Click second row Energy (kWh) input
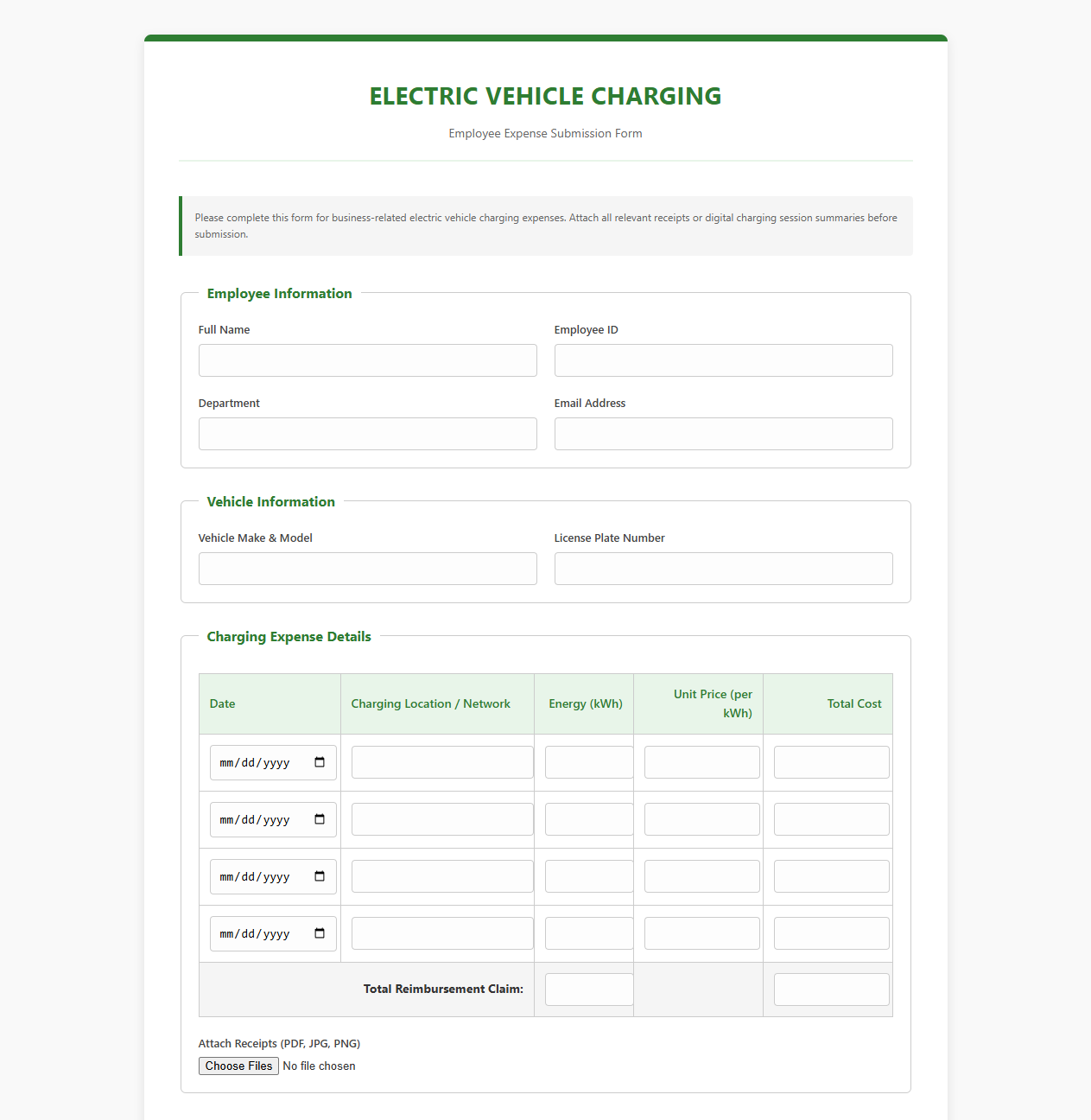 (589, 819)
